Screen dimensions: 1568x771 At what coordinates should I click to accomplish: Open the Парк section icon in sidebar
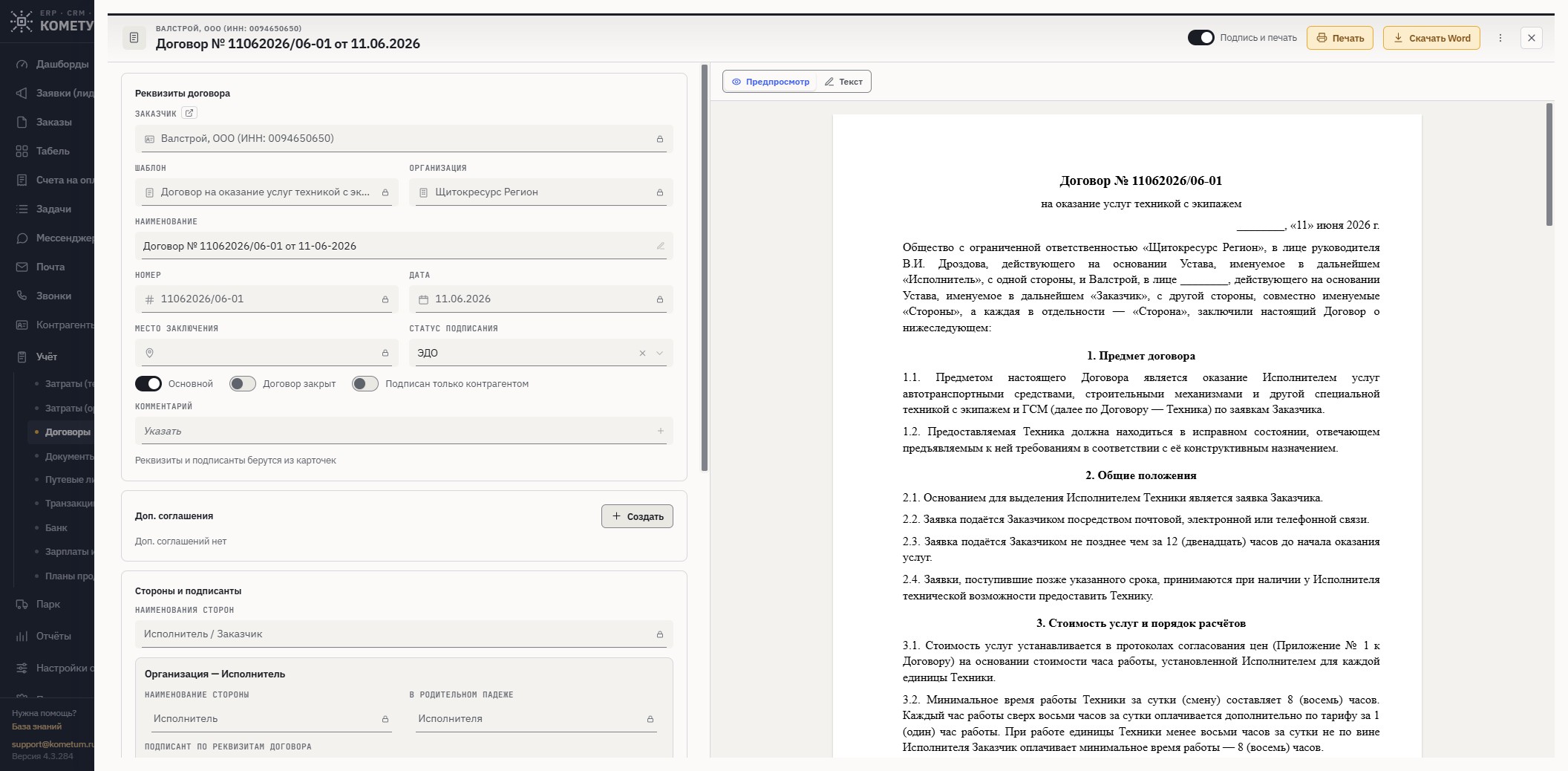tap(22, 604)
